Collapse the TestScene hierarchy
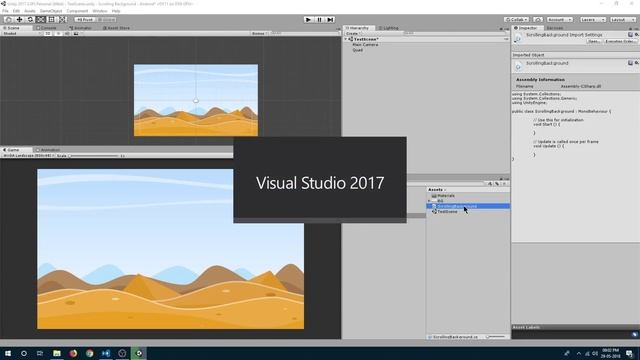The image size is (640, 360). 346,39
